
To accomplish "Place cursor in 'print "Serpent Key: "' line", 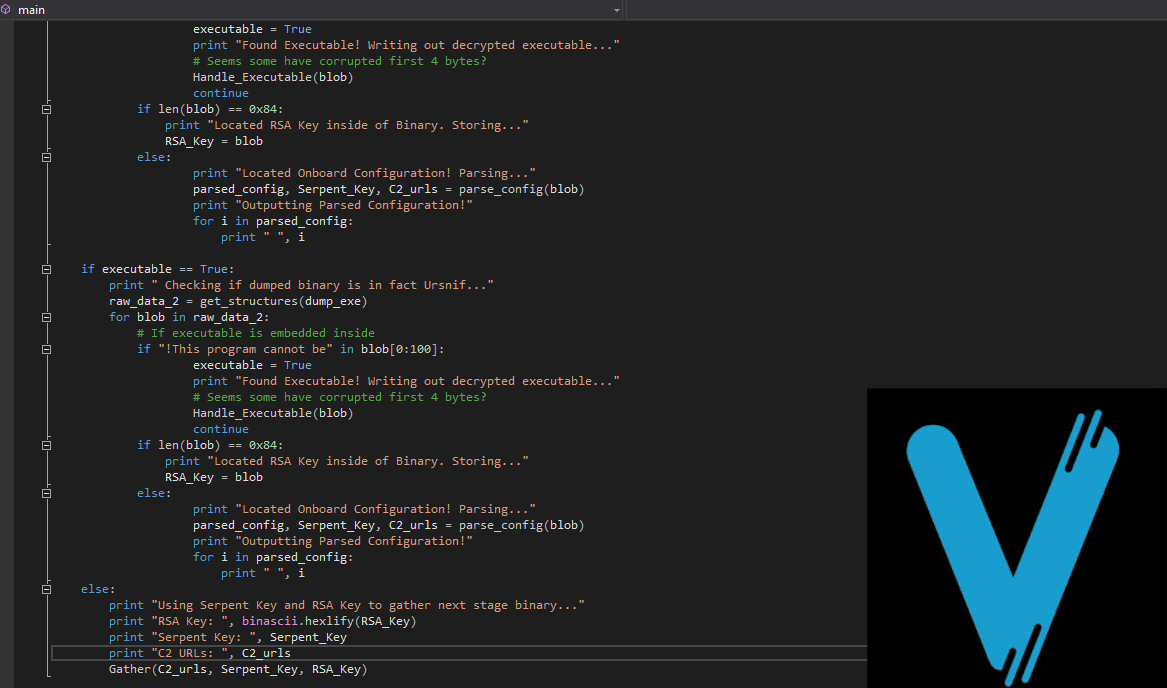I will [227, 637].
